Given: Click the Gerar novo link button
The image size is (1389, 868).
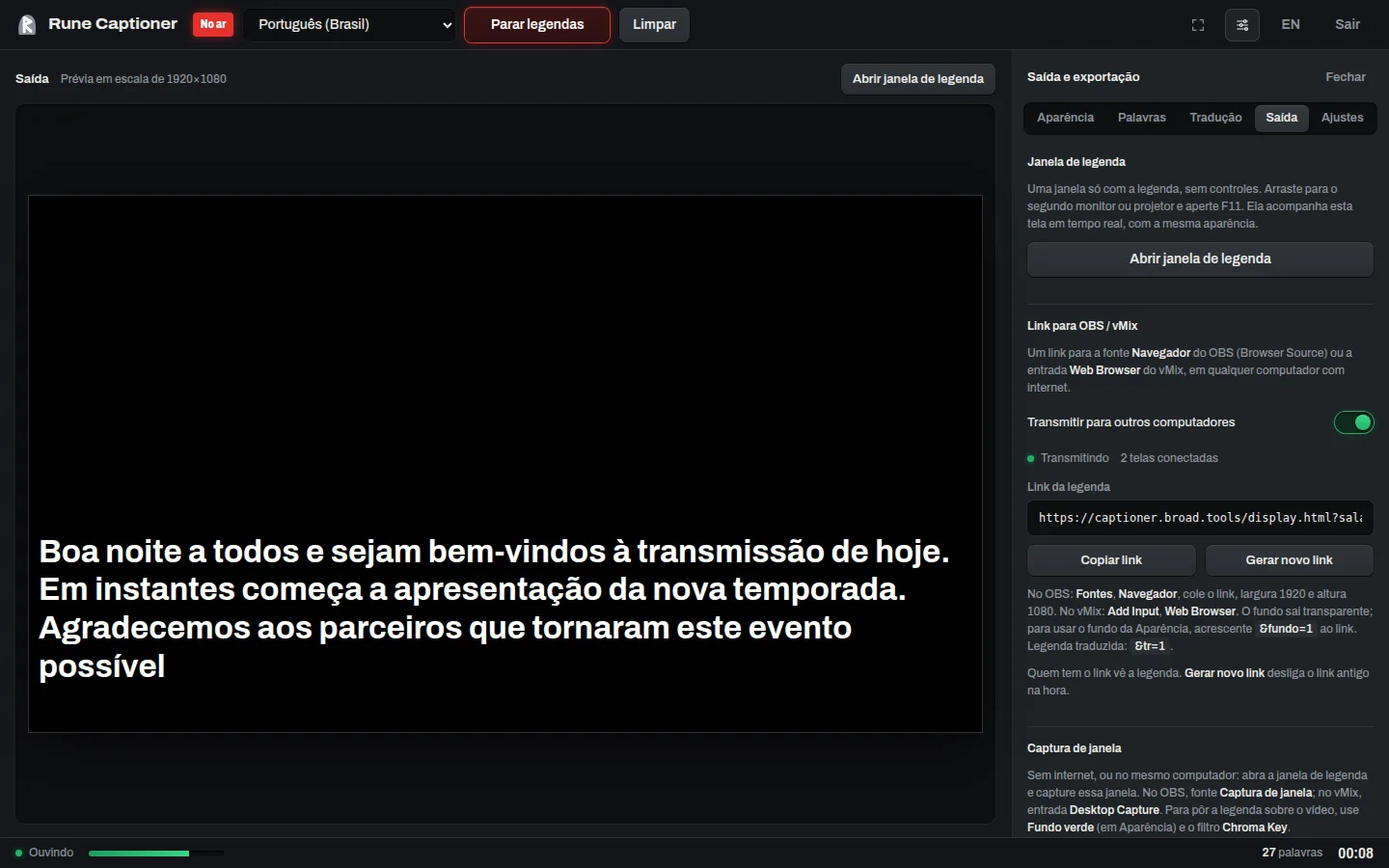Looking at the screenshot, I should click(x=1289, y=560).
